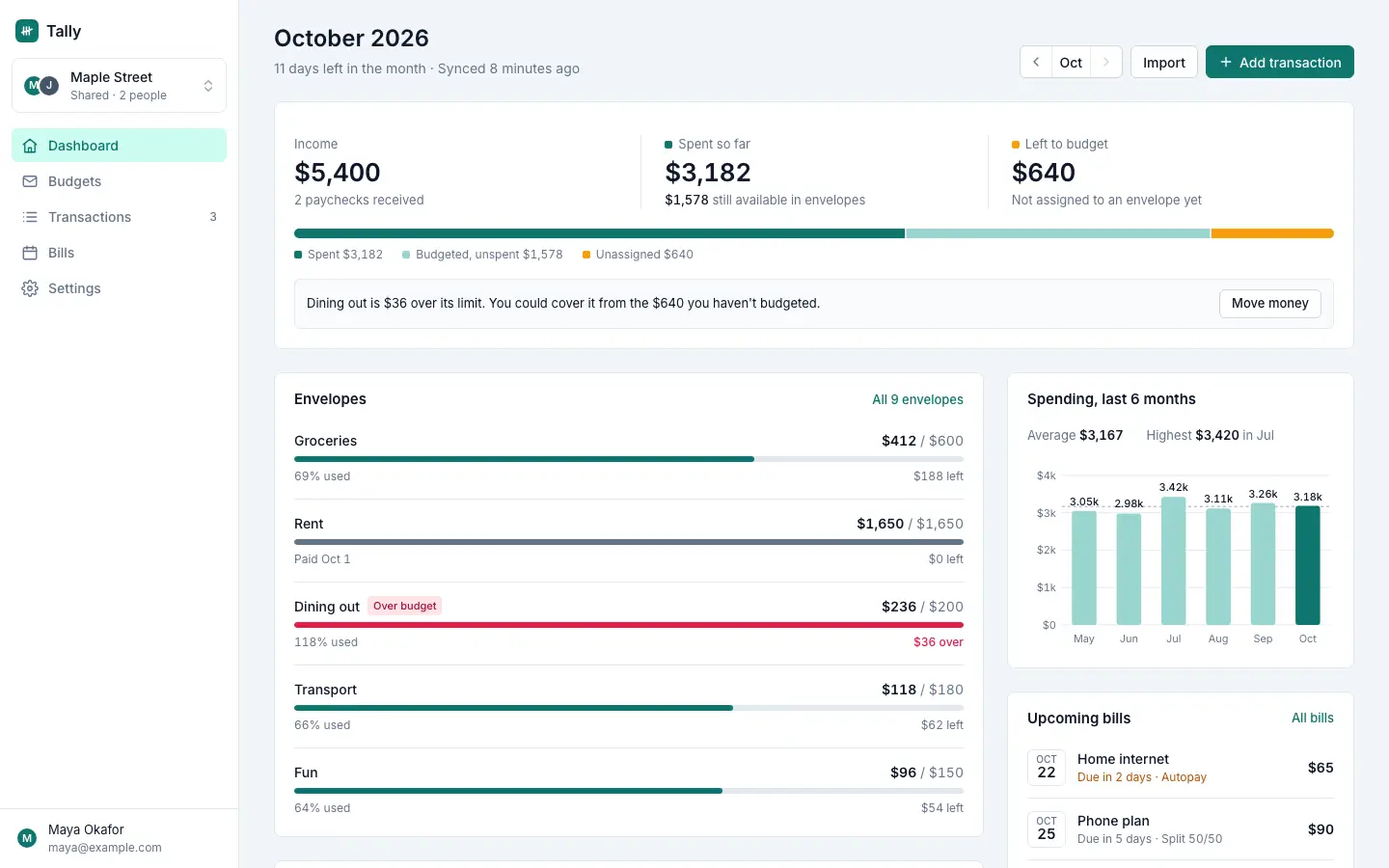Screen dimensions: 1389x868
Task: Open the Home internet bill row
Action: point(1181,768)
